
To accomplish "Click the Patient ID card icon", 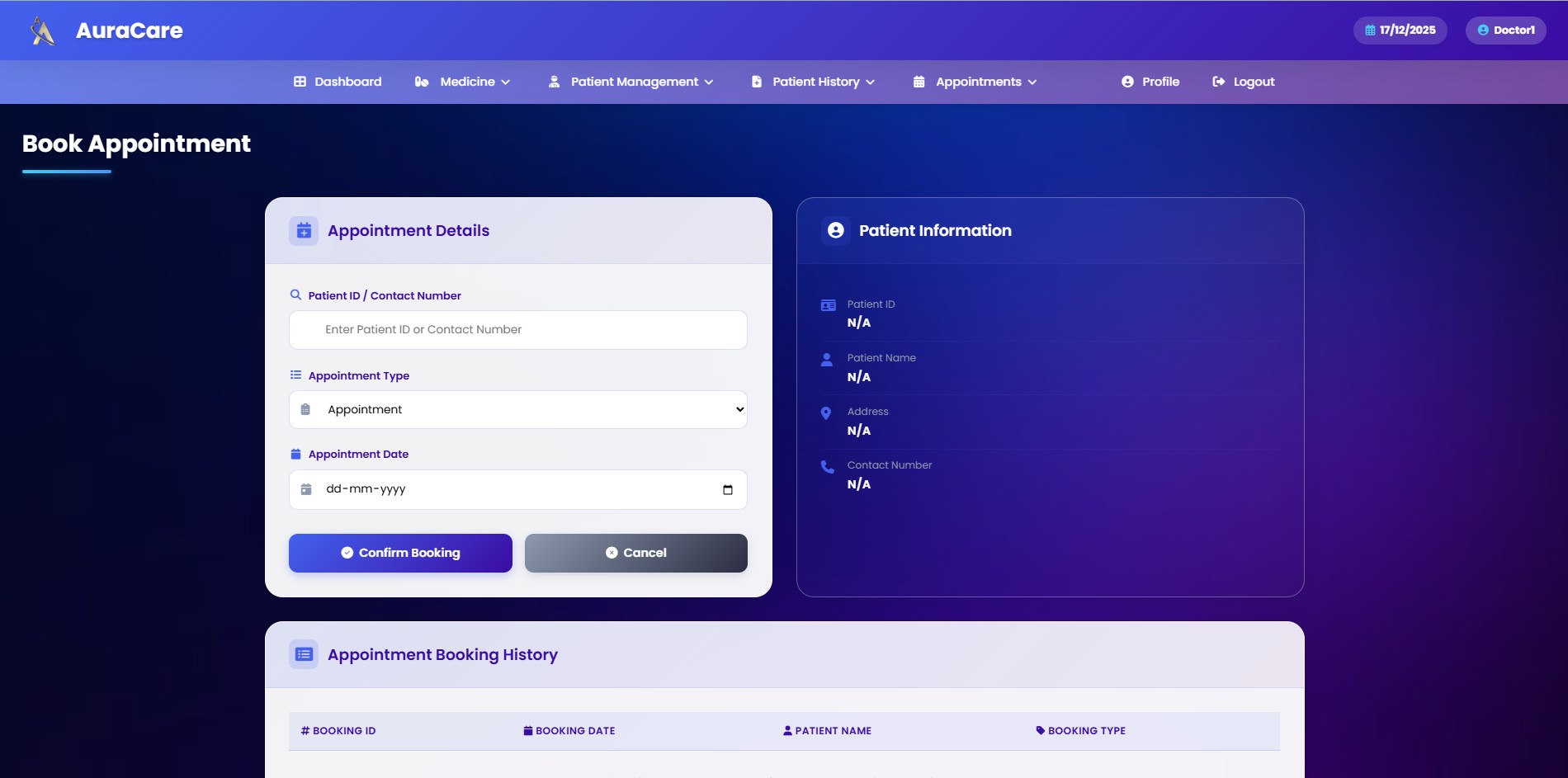I will click(x=828, y=306).
